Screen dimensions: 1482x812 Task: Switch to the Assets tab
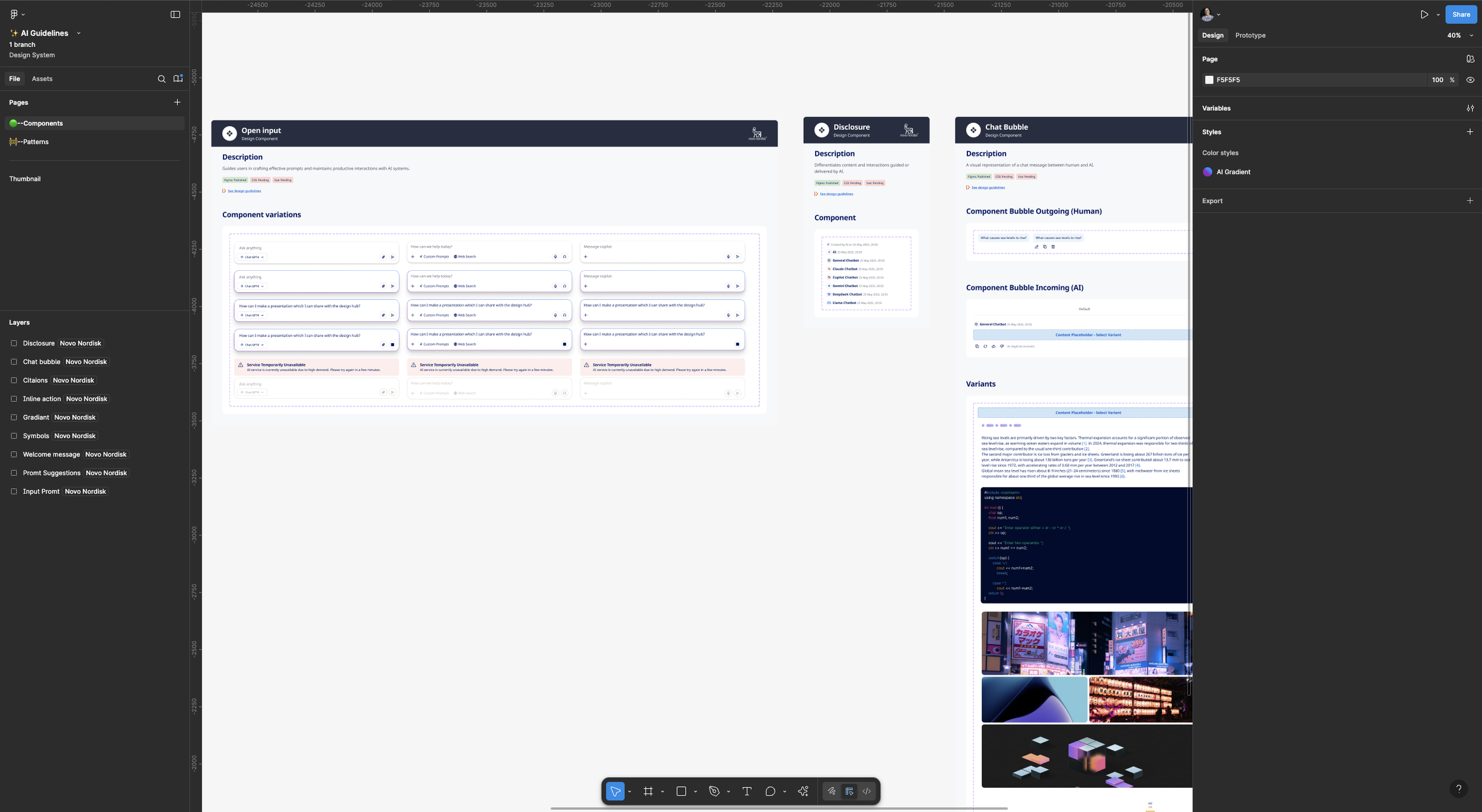pyautogui.click(x=42, y=79)
